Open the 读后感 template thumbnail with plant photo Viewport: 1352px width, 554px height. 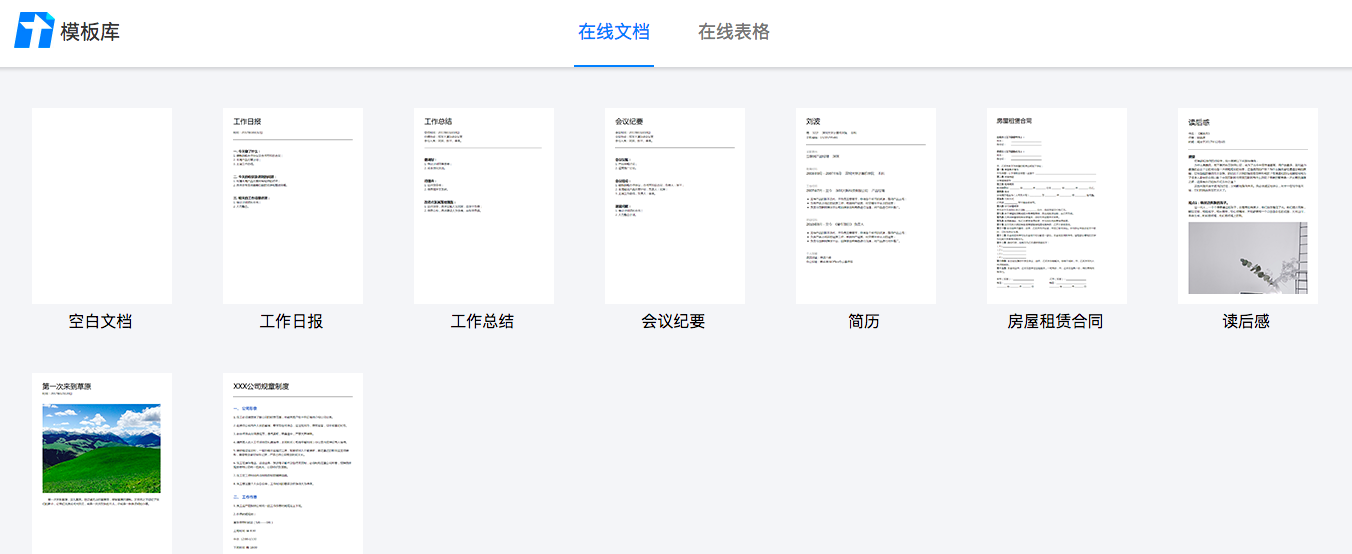click(x=1248, y=206)
